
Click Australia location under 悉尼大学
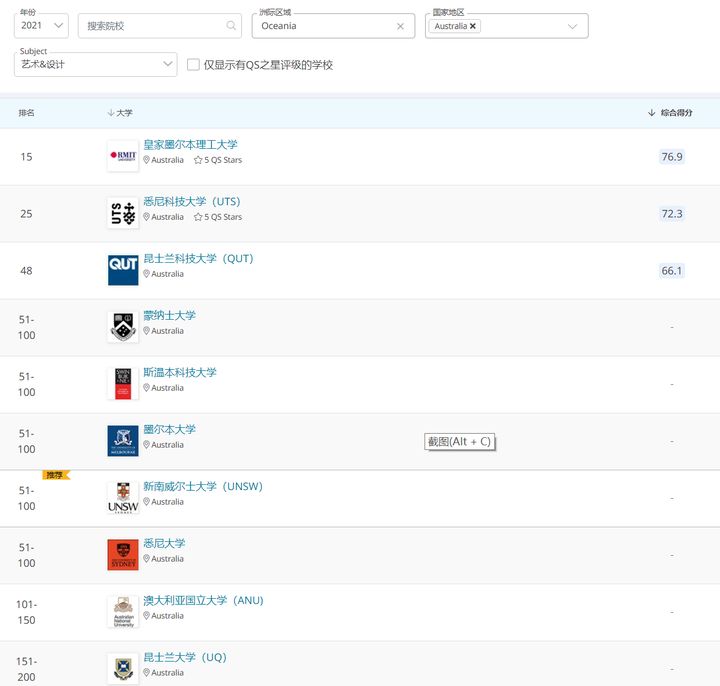tap(163, 558)
